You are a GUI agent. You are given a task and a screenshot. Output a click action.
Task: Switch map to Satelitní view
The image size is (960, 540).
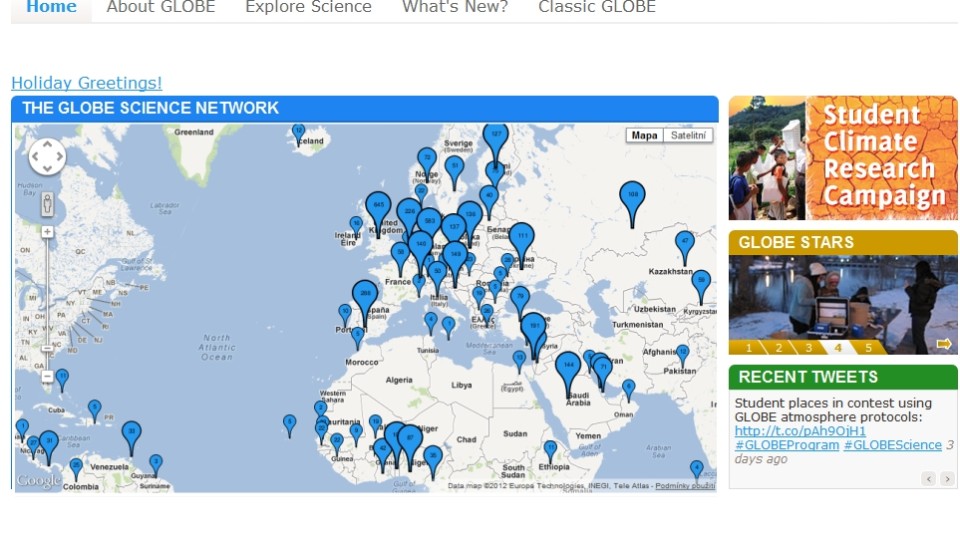coord(688,135)
